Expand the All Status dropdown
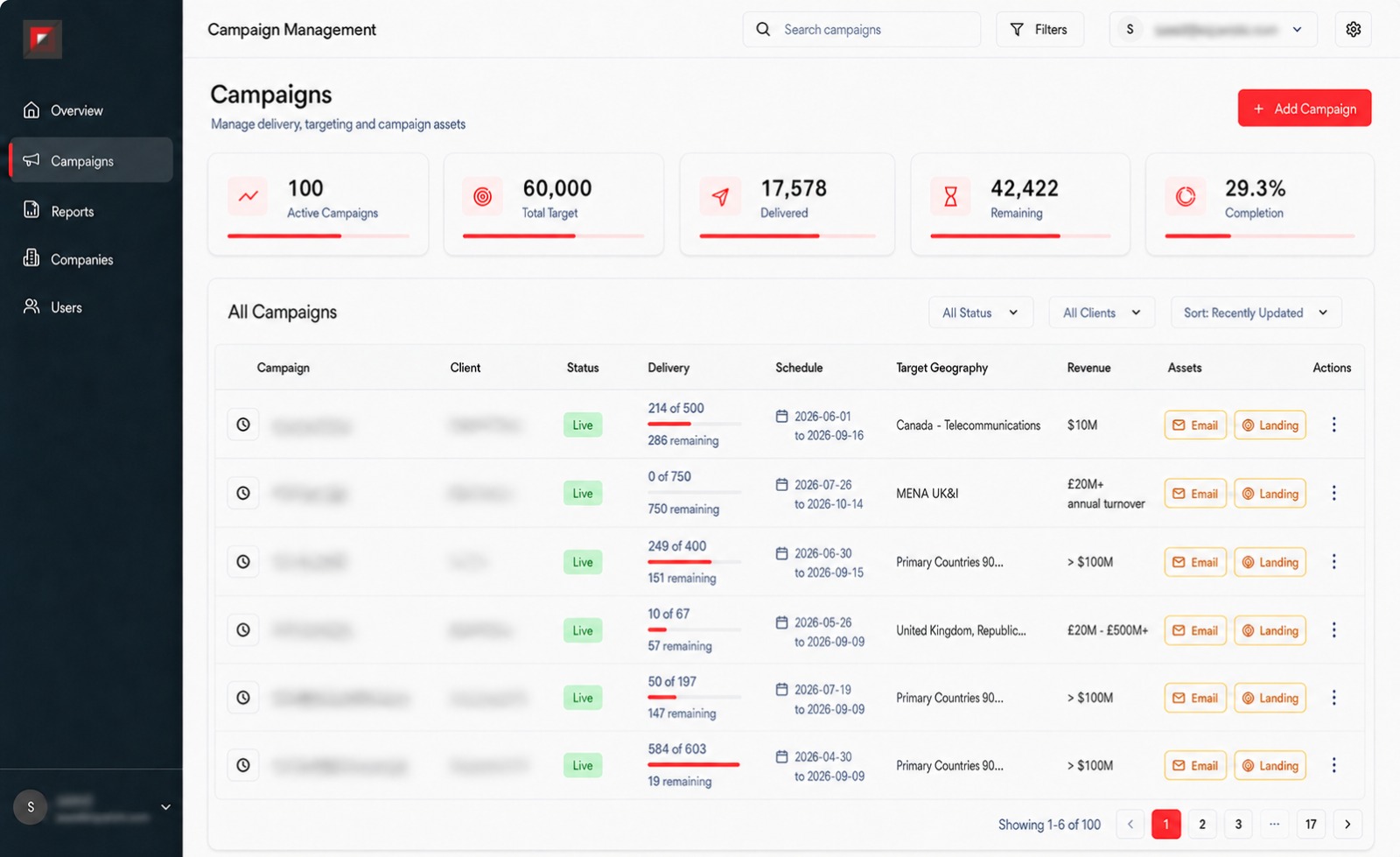The height and width of the screenshot is (857, 1400). click(x=981, y=313)
